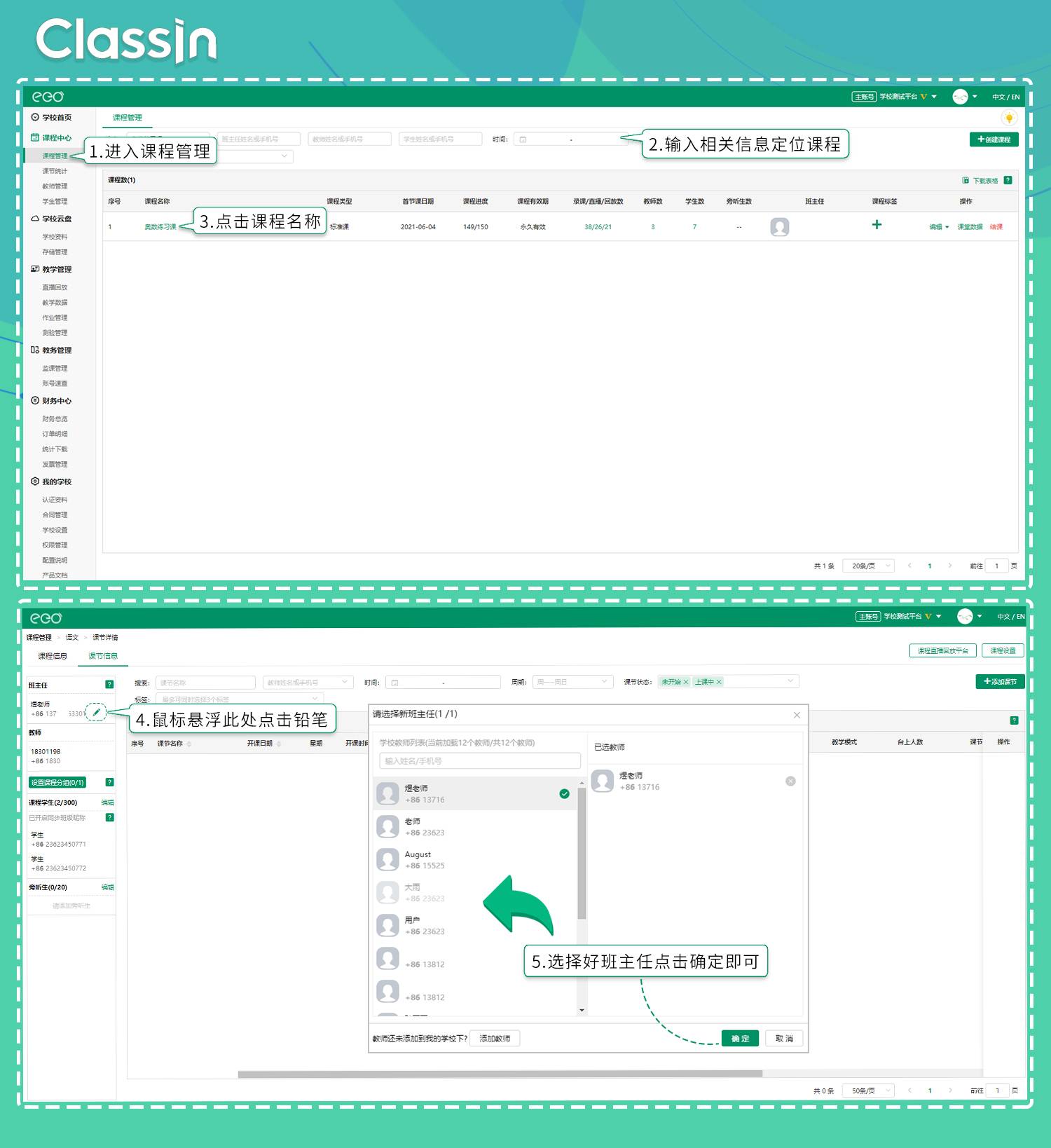This screenshot has width=1051, height=1148.
Task: Click the ego logo in the bottom screenshot
Action: [x=46, y=617]
